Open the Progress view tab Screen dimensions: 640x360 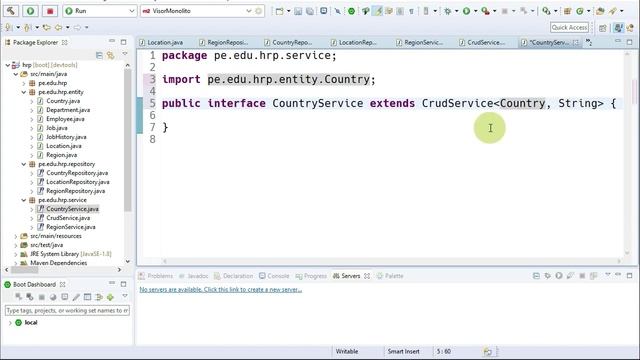tap(311, 276)
